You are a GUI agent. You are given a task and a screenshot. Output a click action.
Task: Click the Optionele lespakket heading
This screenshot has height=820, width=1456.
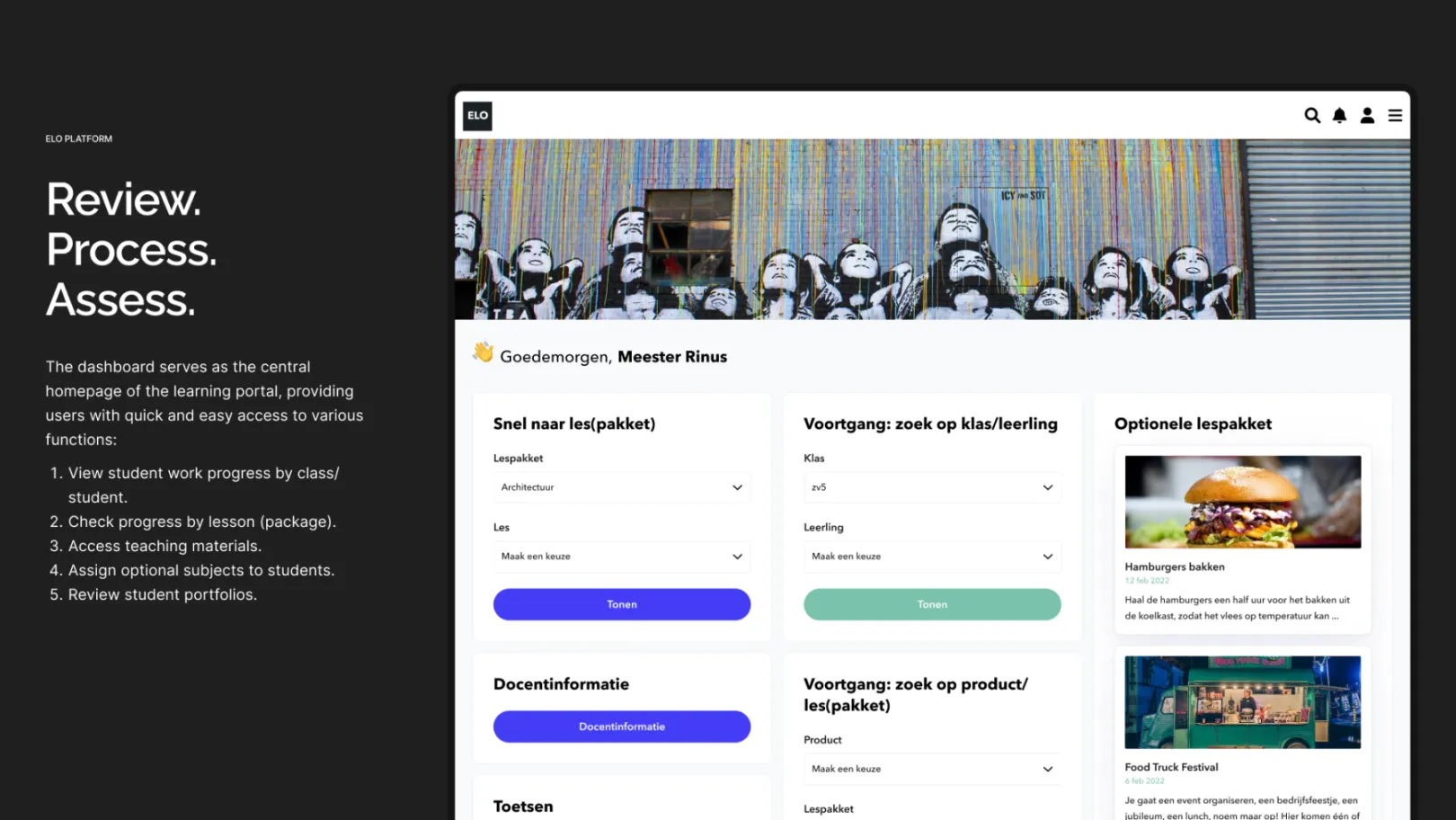[1193, 423]
